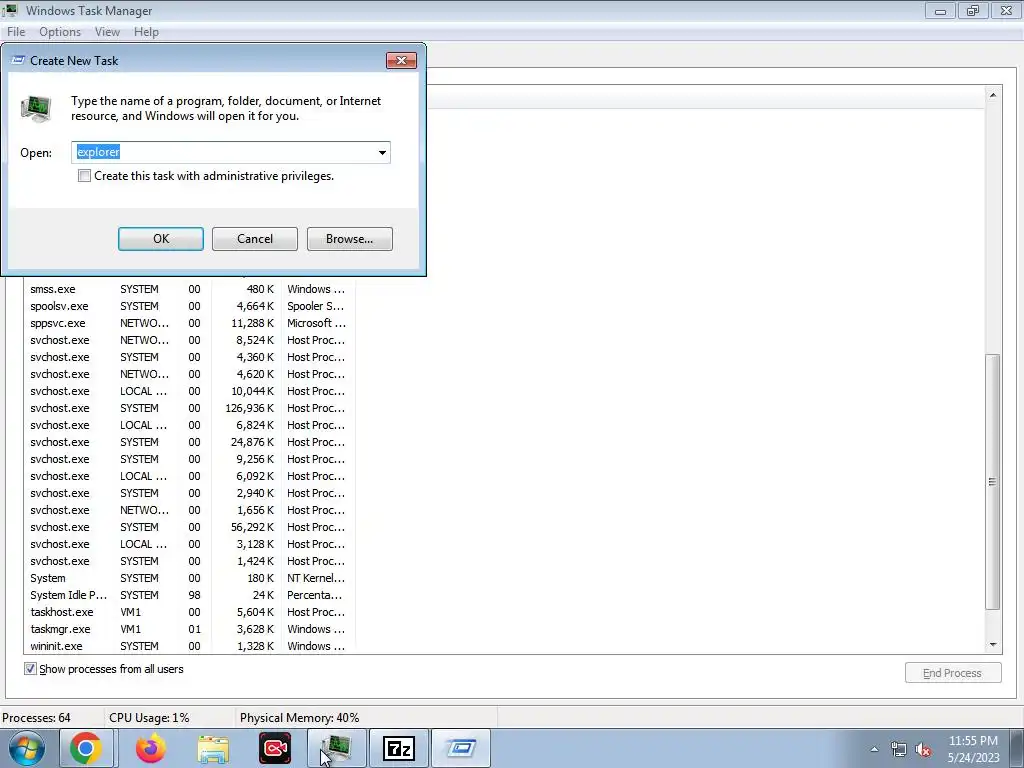The image size is (1024, 768).
Task: Select svchost.exe using 126,936 K
Action: click(189, 408)
